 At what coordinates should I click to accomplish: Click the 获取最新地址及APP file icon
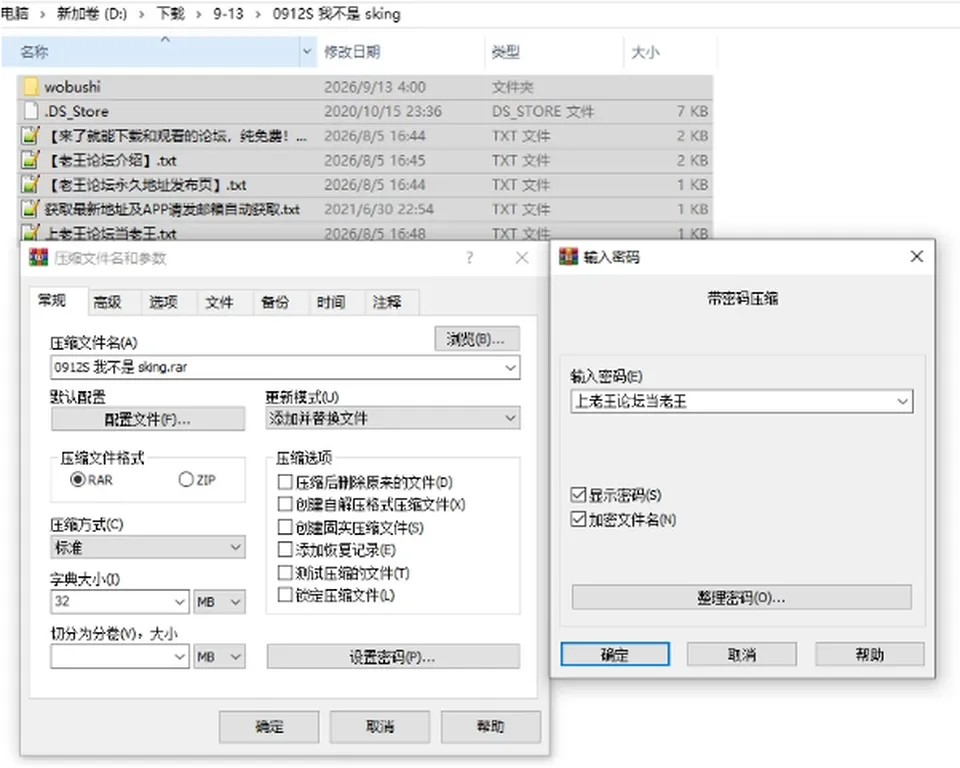click(x=31, y=209)
